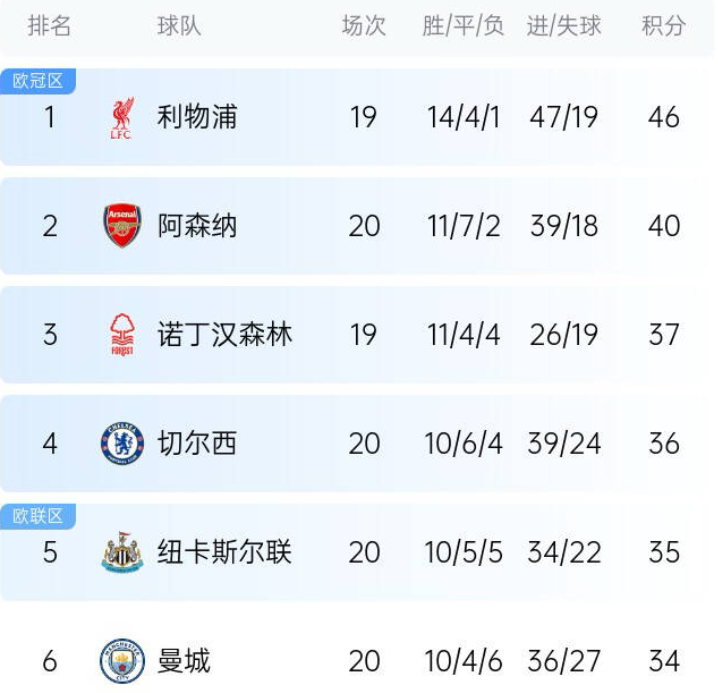Select the 切尔西 team name

[x=196, y=443]
